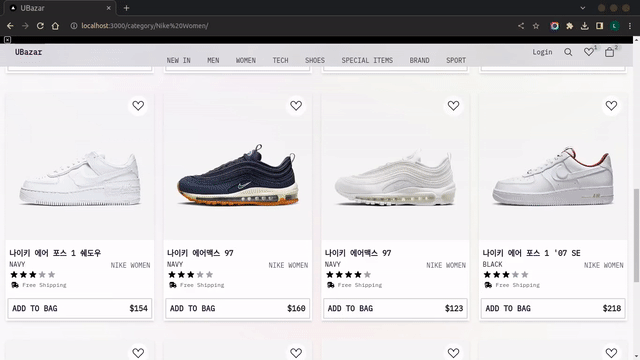The height and width of the screenshot is (360, 640).
Task: Open the browser extensions puzzle icon
Action: tap(569, 26)
